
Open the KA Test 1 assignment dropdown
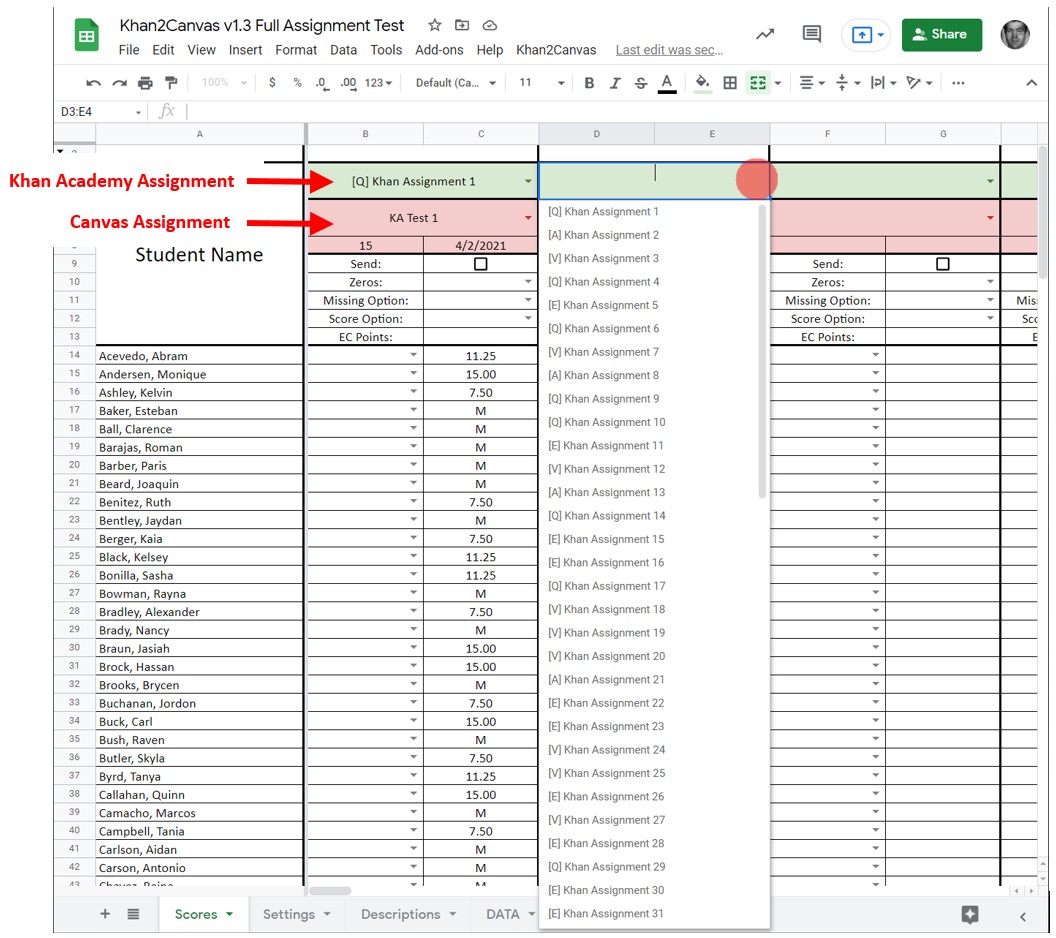[529, 219]
